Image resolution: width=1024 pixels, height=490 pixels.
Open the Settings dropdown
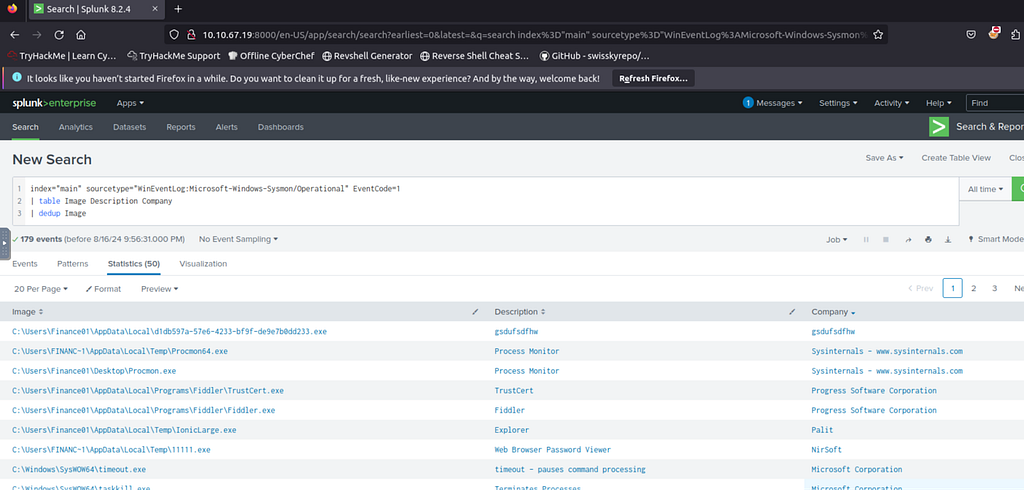pyautogui.click(x=839, y=103)
